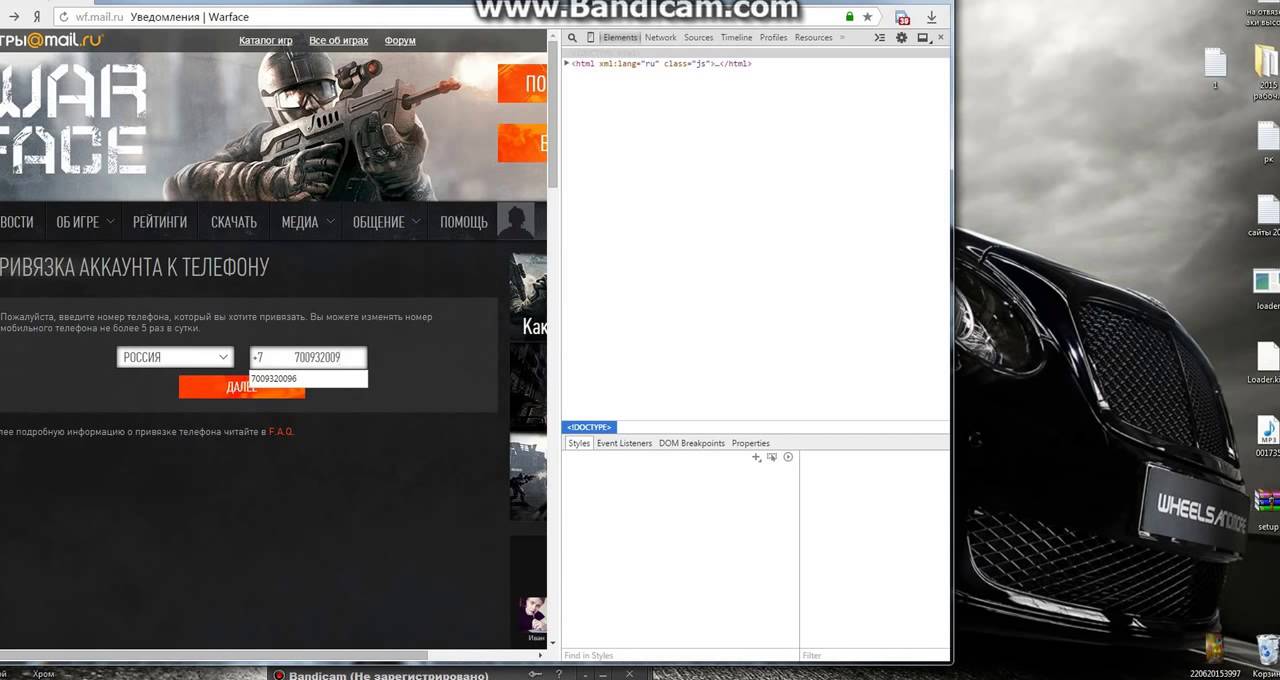Screen dimensions: 1280x680
Task: Toggle element state pin icon
Action: pyautogui.click(x=772, y=457)
